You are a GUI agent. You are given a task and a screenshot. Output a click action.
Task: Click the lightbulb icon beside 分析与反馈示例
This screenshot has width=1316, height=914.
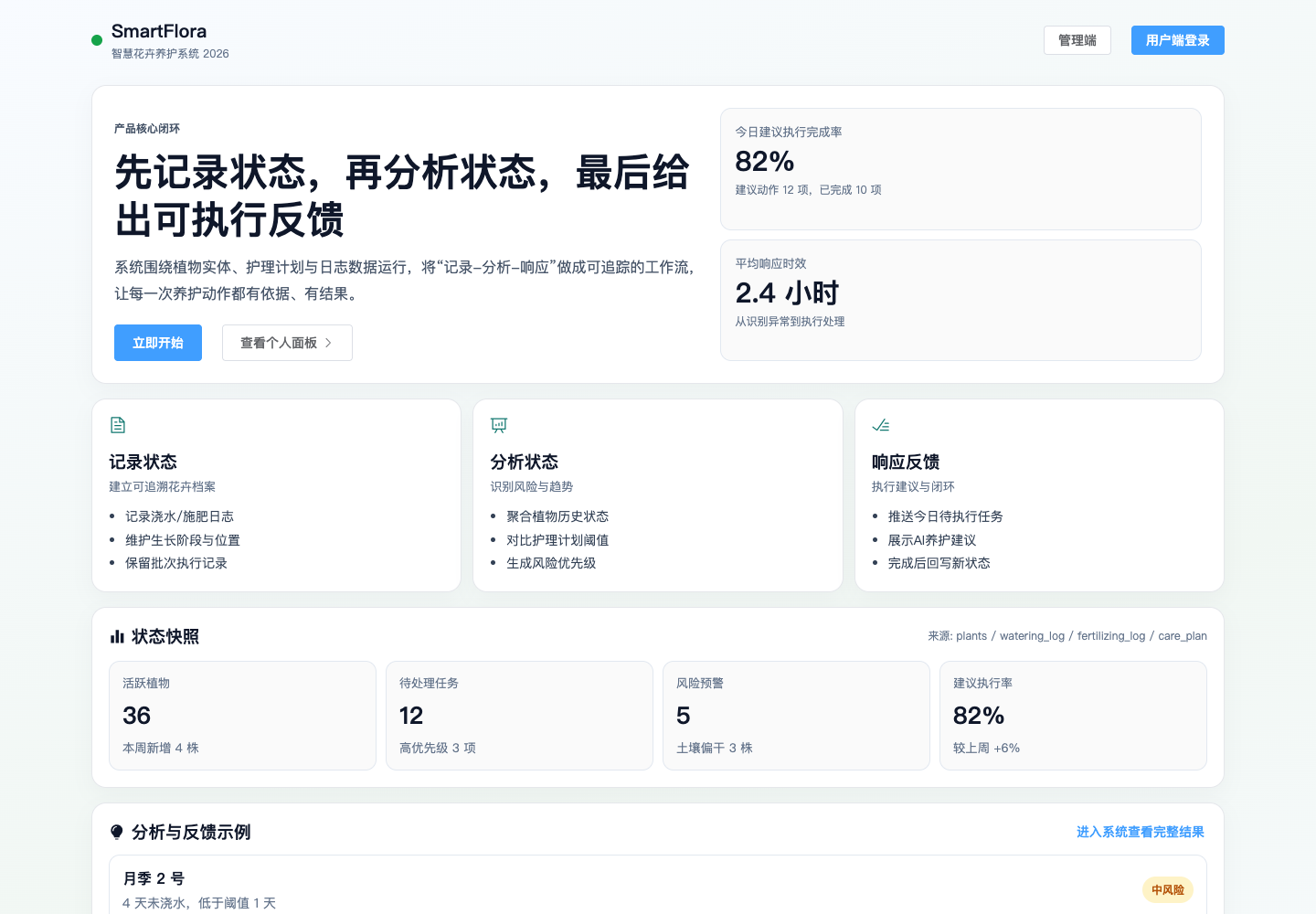[x=117, y=832]
